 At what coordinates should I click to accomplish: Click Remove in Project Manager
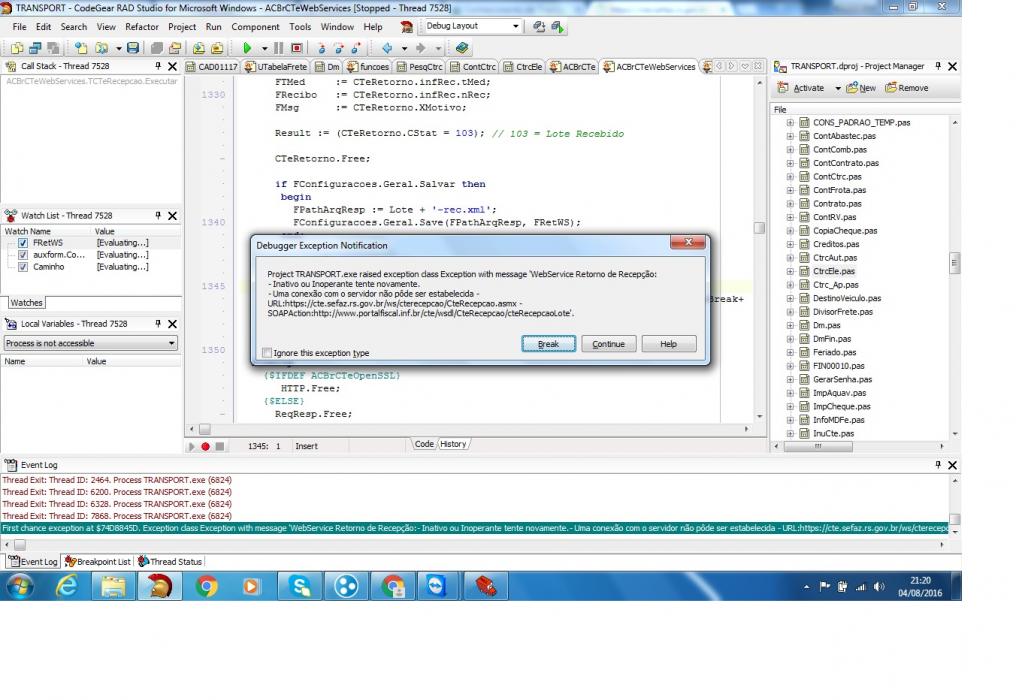[906, 88]
